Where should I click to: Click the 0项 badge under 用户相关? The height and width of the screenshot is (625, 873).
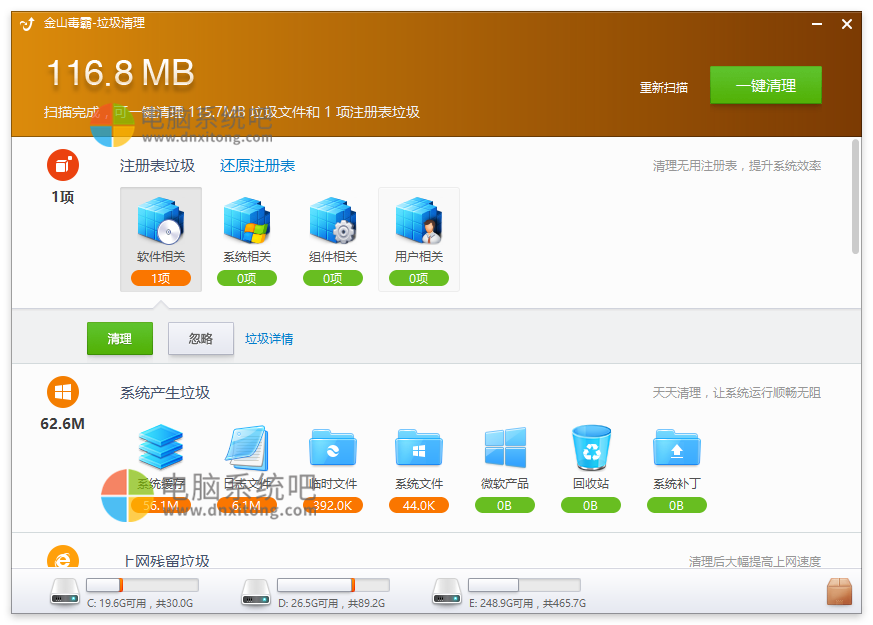419,278
